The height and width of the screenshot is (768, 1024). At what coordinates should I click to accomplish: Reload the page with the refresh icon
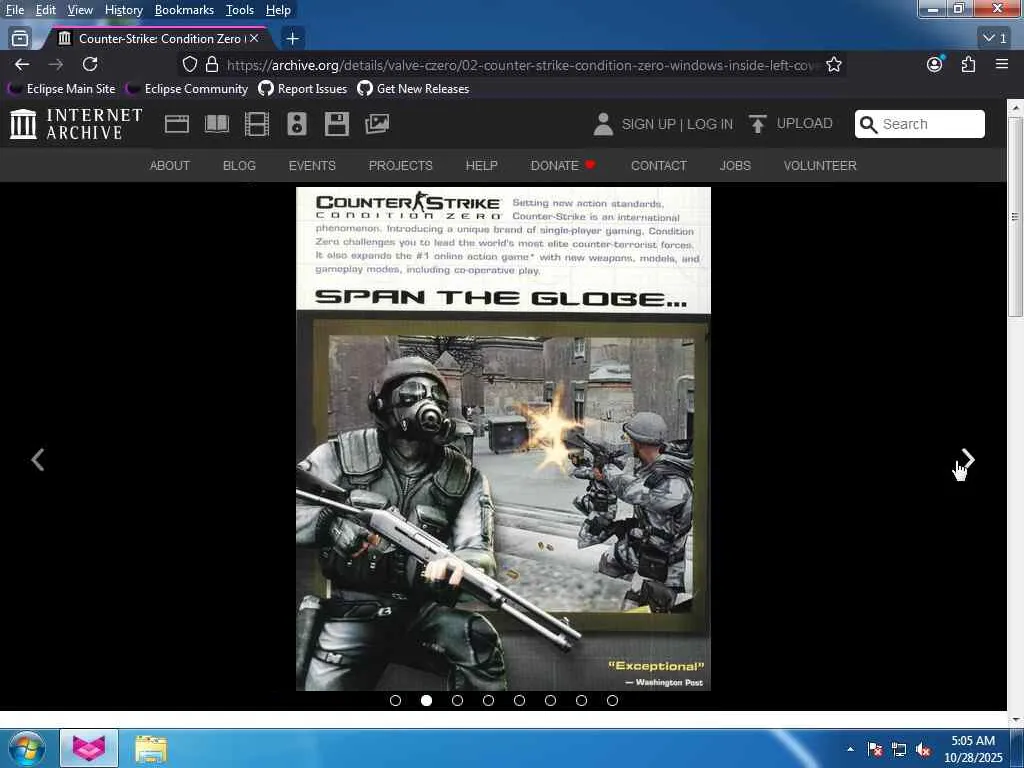(x=90, y=65)
